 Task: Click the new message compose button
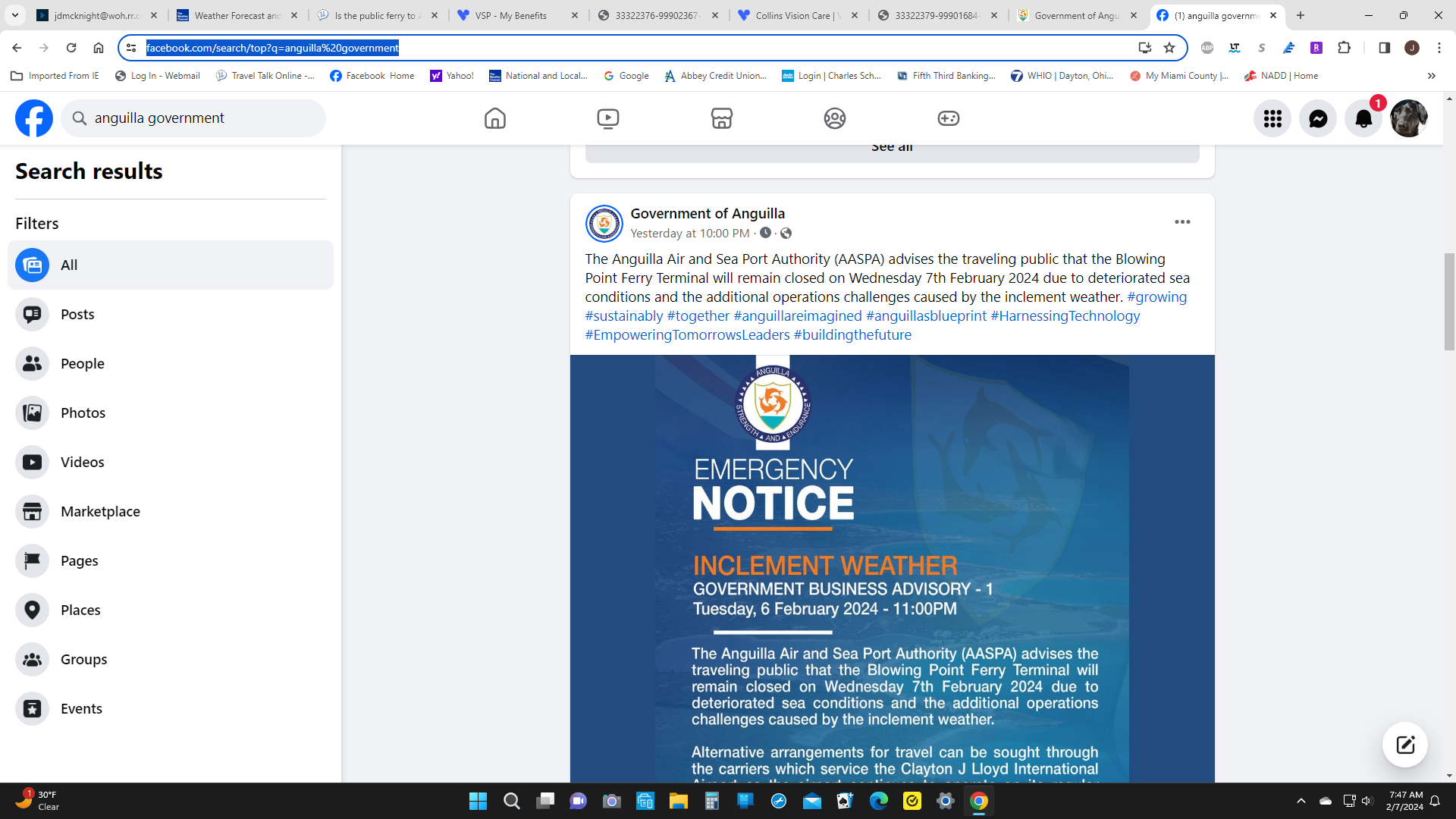[1405, 745]
